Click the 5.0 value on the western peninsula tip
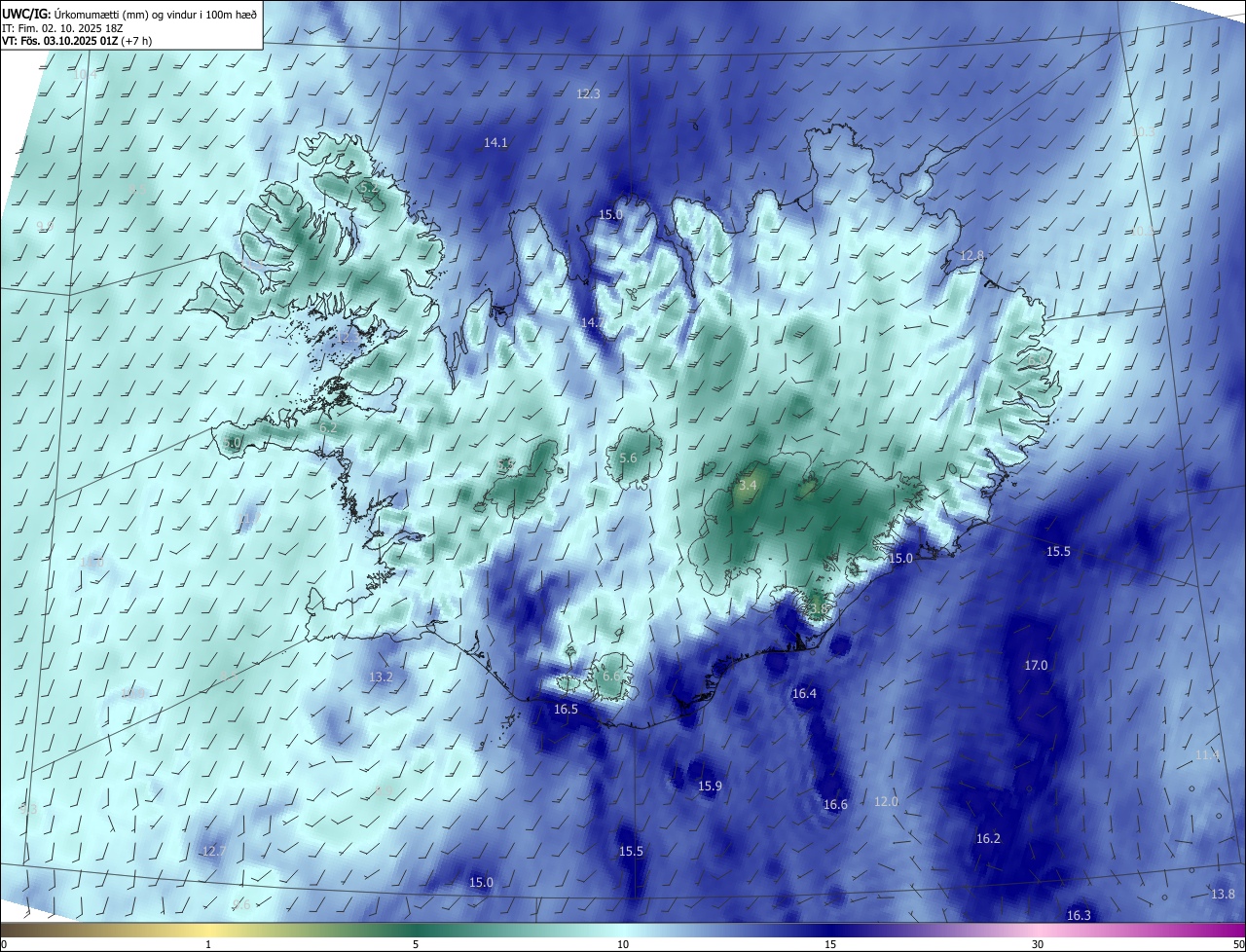Image resolution: width=1246 pixels, height=952 pixels. (232, 443)
